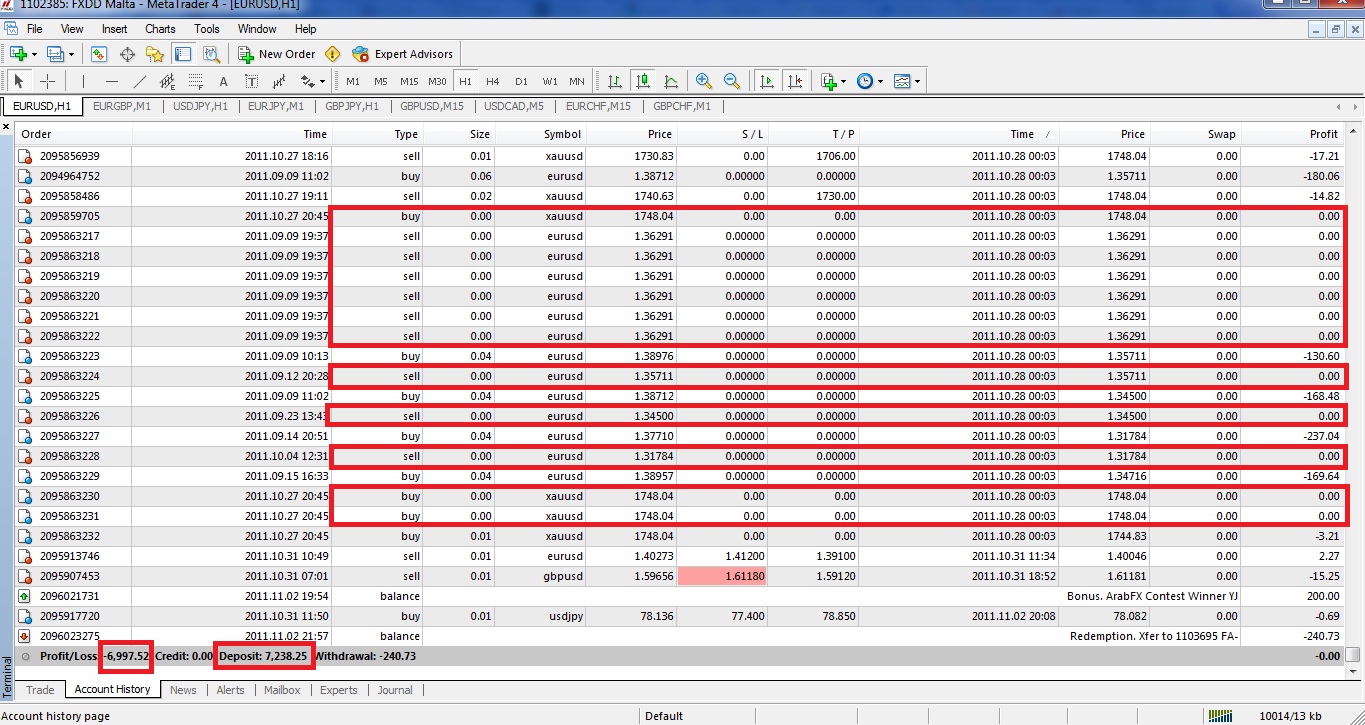Screen dimensions: 1365x725
Task: Show the Market Watch window
Action: click(99, 54)
